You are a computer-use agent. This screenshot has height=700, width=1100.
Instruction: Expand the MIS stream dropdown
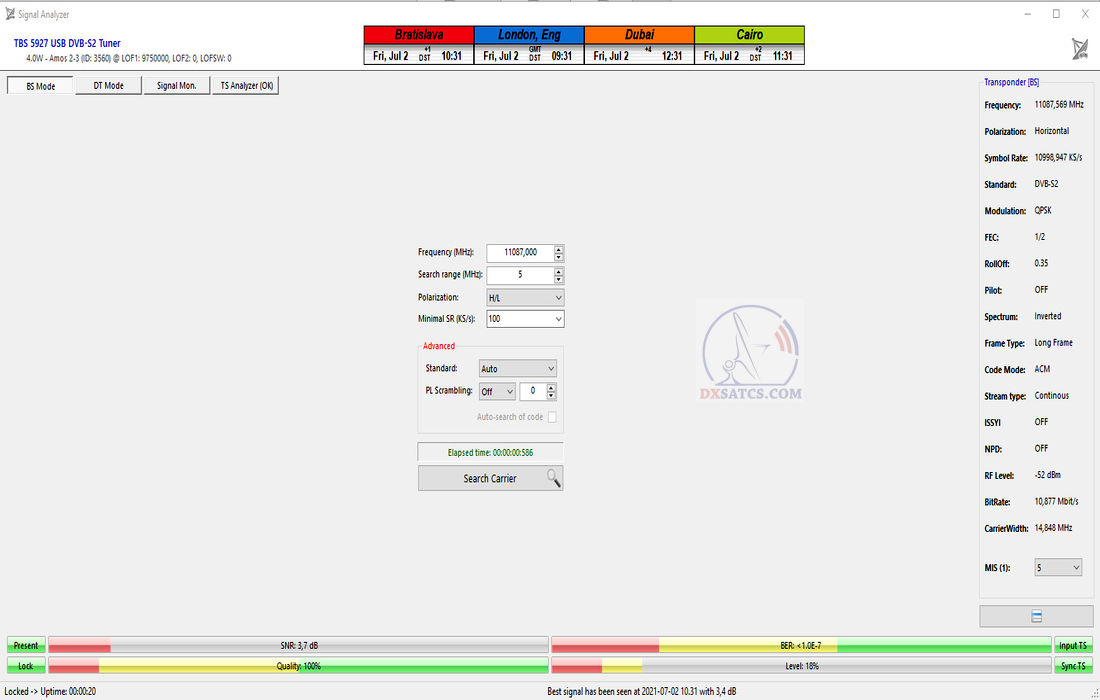[x=1058, y=568]
